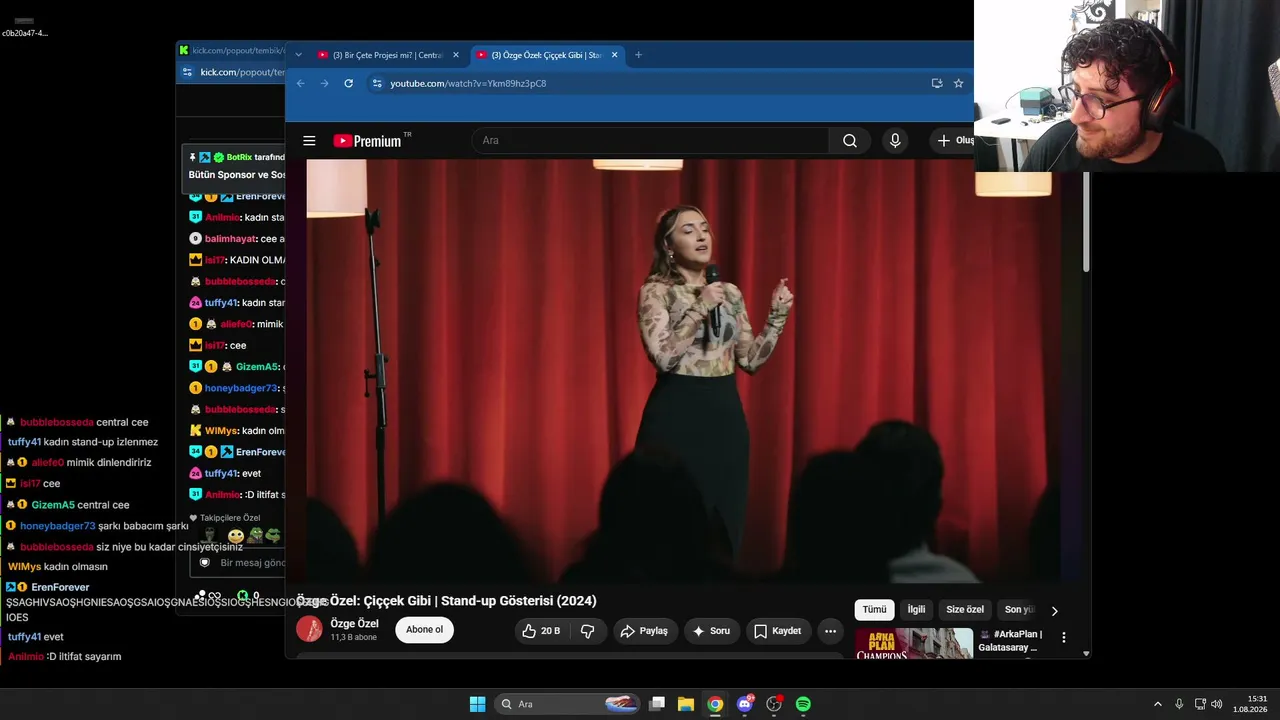The width and height of the screenshot is (1280, 720).
Task: Click BotRix pinned message in Kick chat
Action: coord(235,166)
